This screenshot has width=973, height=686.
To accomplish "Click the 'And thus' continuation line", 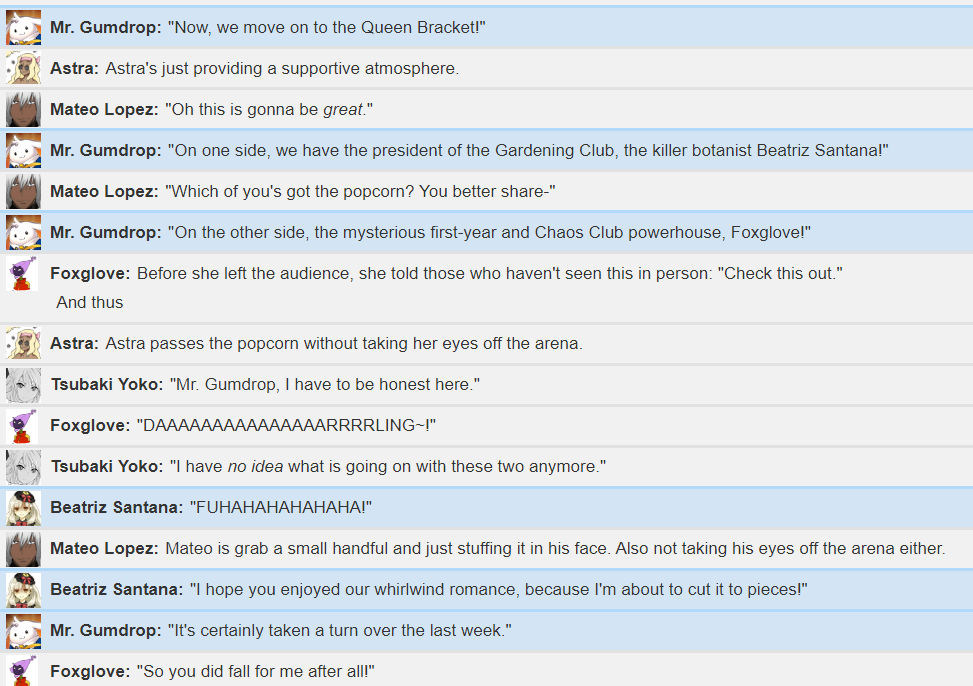I will (90, 302).
